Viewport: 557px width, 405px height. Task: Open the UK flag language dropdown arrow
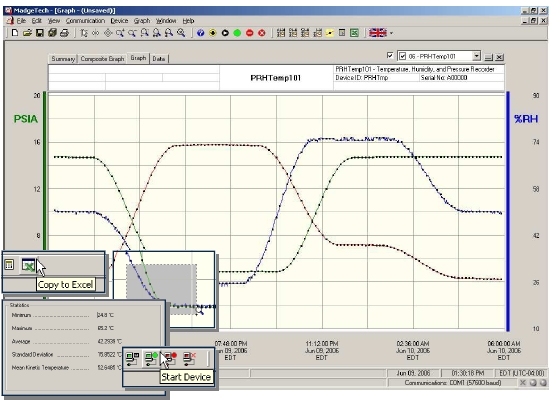coord(391,33)
